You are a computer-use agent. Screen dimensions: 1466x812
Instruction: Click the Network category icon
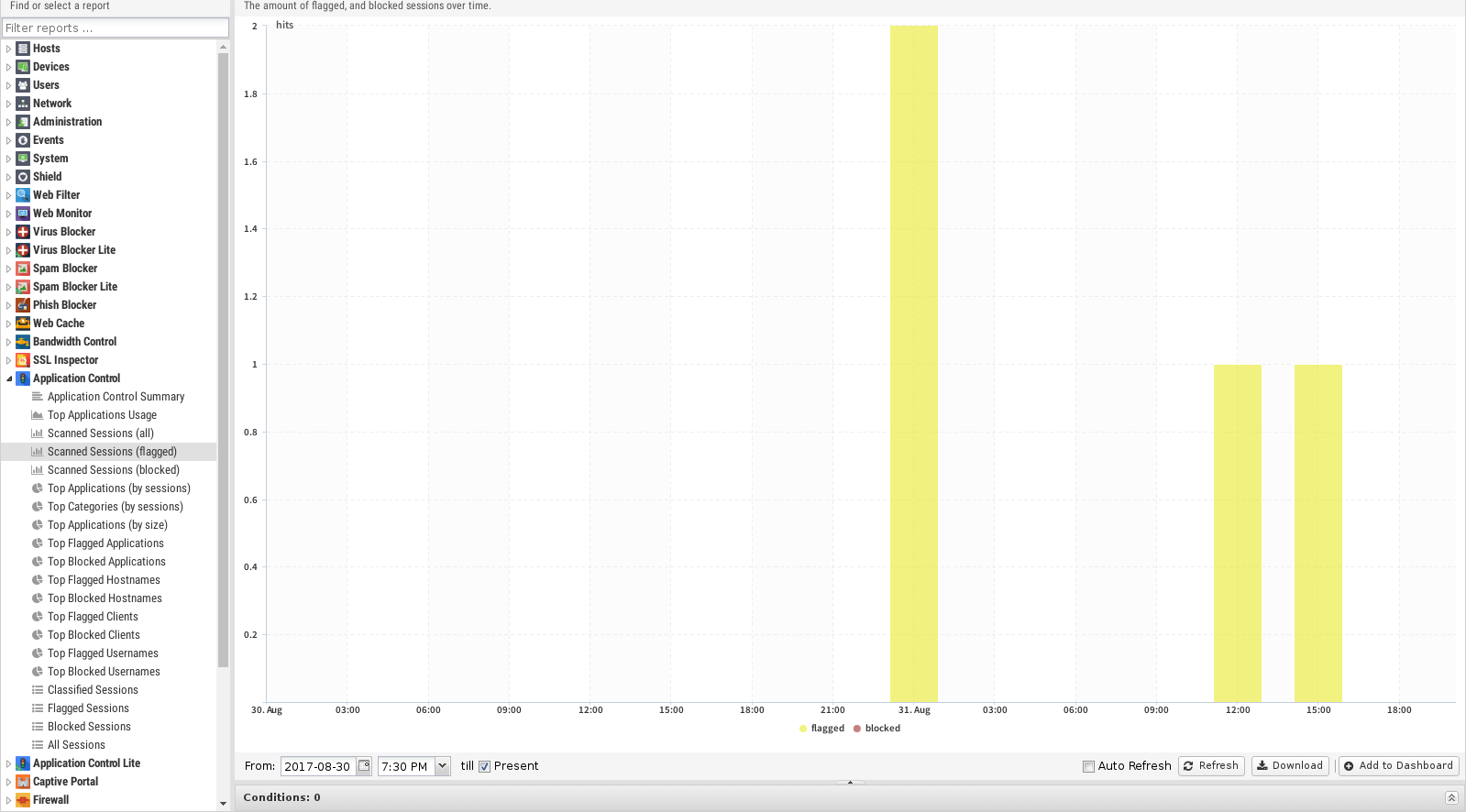tap(23, 104)
